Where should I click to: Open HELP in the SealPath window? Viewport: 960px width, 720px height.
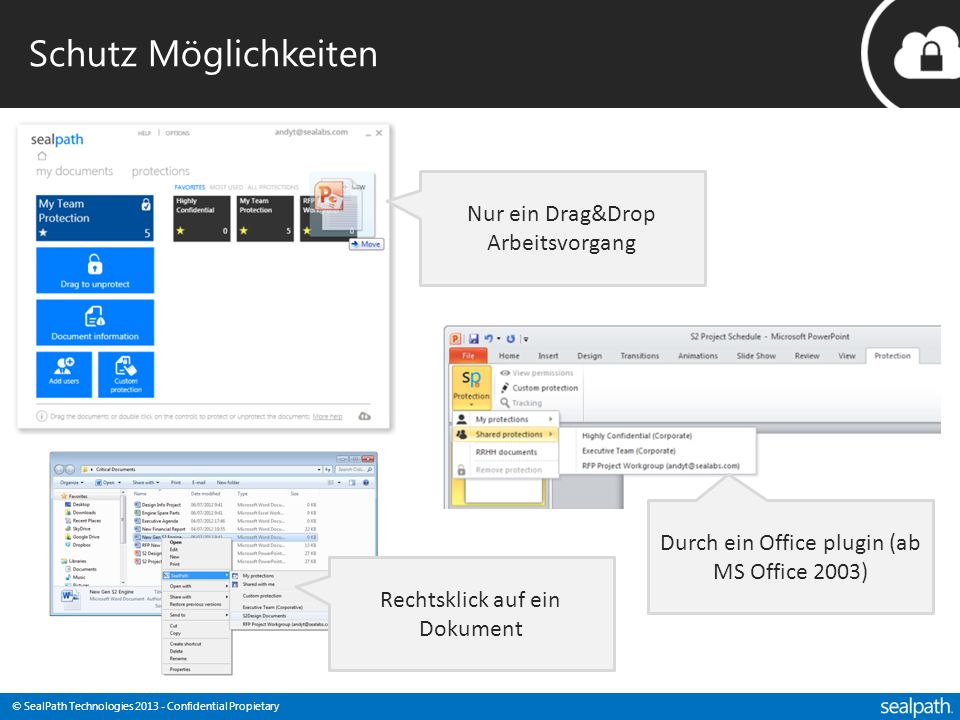144,133
